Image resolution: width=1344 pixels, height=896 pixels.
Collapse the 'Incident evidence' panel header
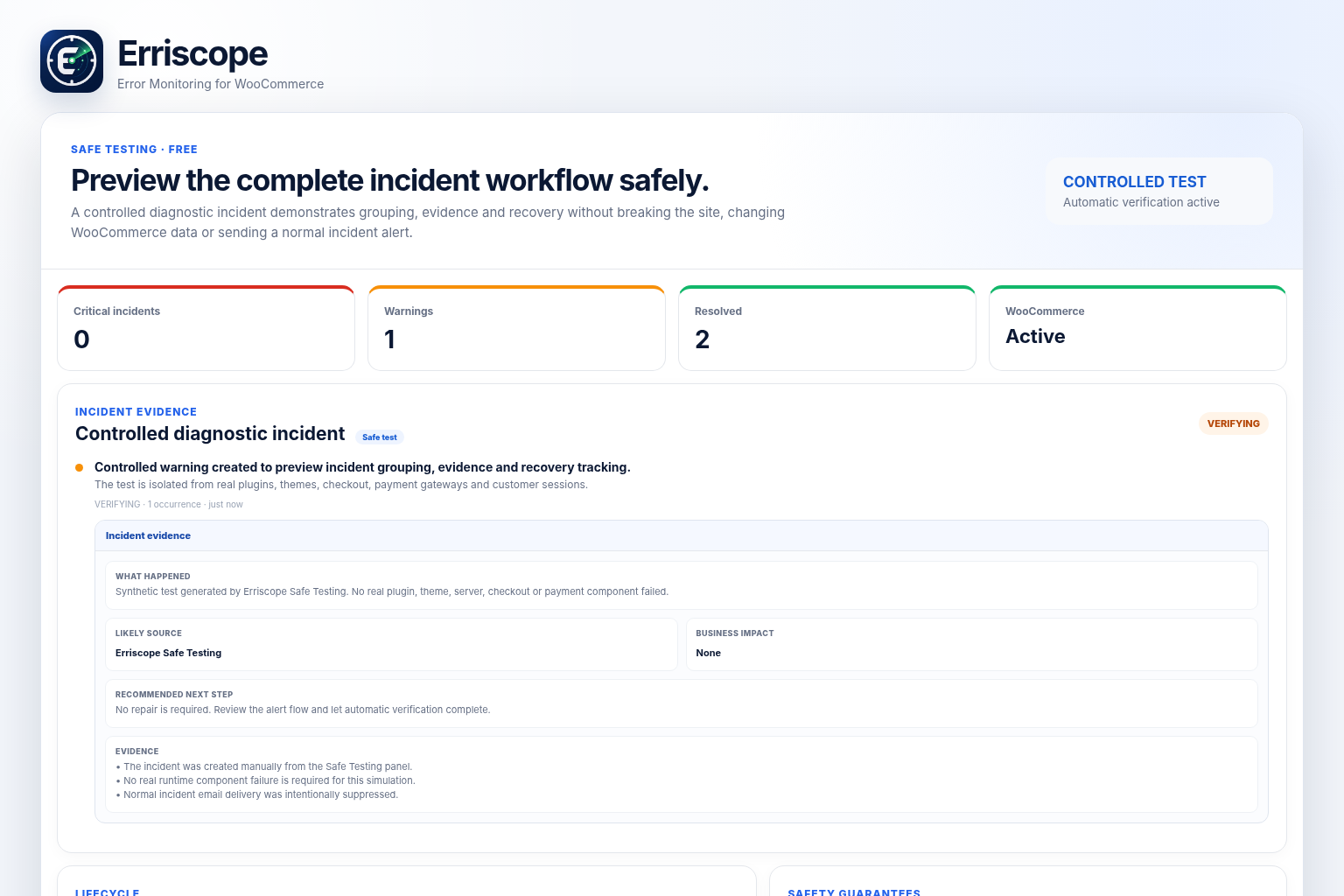click(681, 535)
